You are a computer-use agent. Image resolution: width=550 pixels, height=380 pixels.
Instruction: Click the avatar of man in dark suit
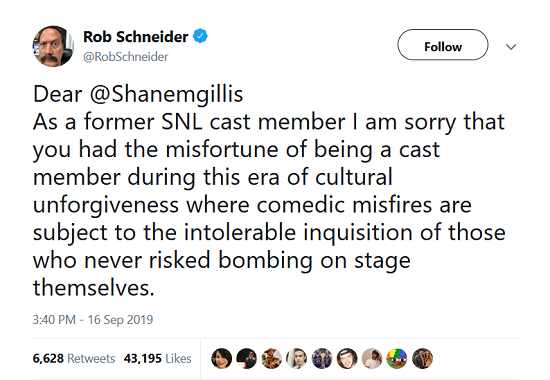click(247, 359)
